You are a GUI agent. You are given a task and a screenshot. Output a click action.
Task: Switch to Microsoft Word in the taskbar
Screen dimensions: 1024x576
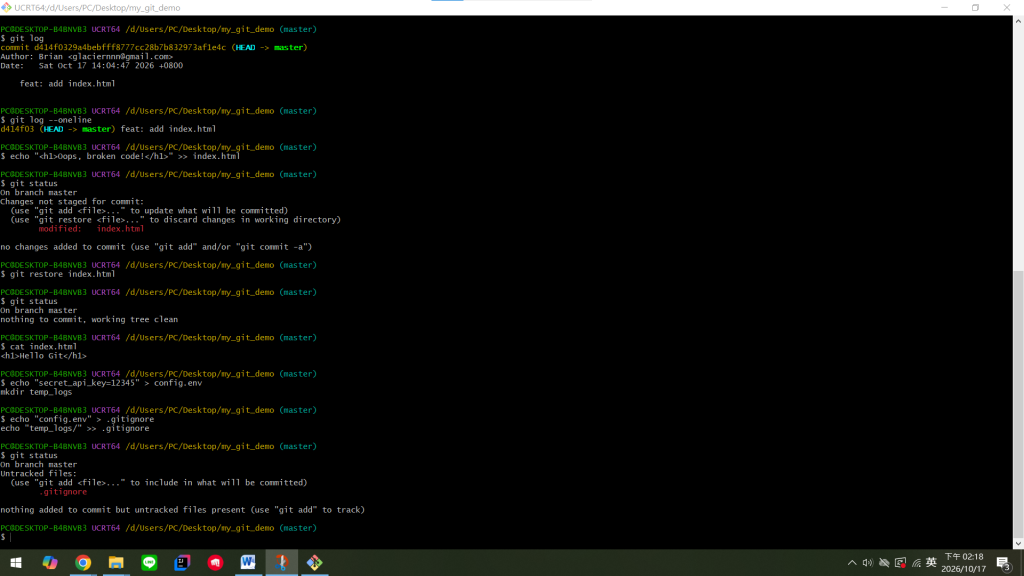click(248, 563)
